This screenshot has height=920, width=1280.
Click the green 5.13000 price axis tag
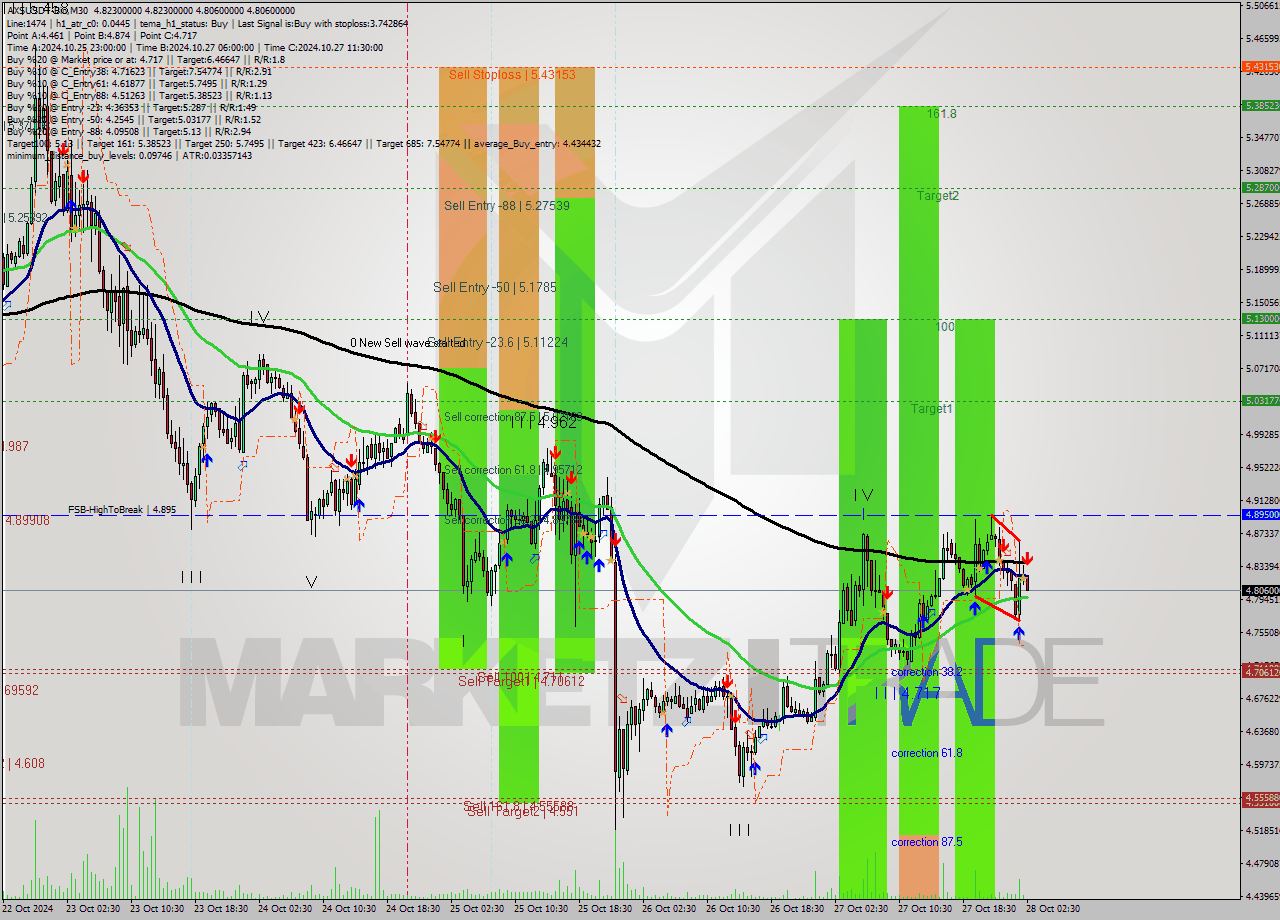pos(1260,318)
